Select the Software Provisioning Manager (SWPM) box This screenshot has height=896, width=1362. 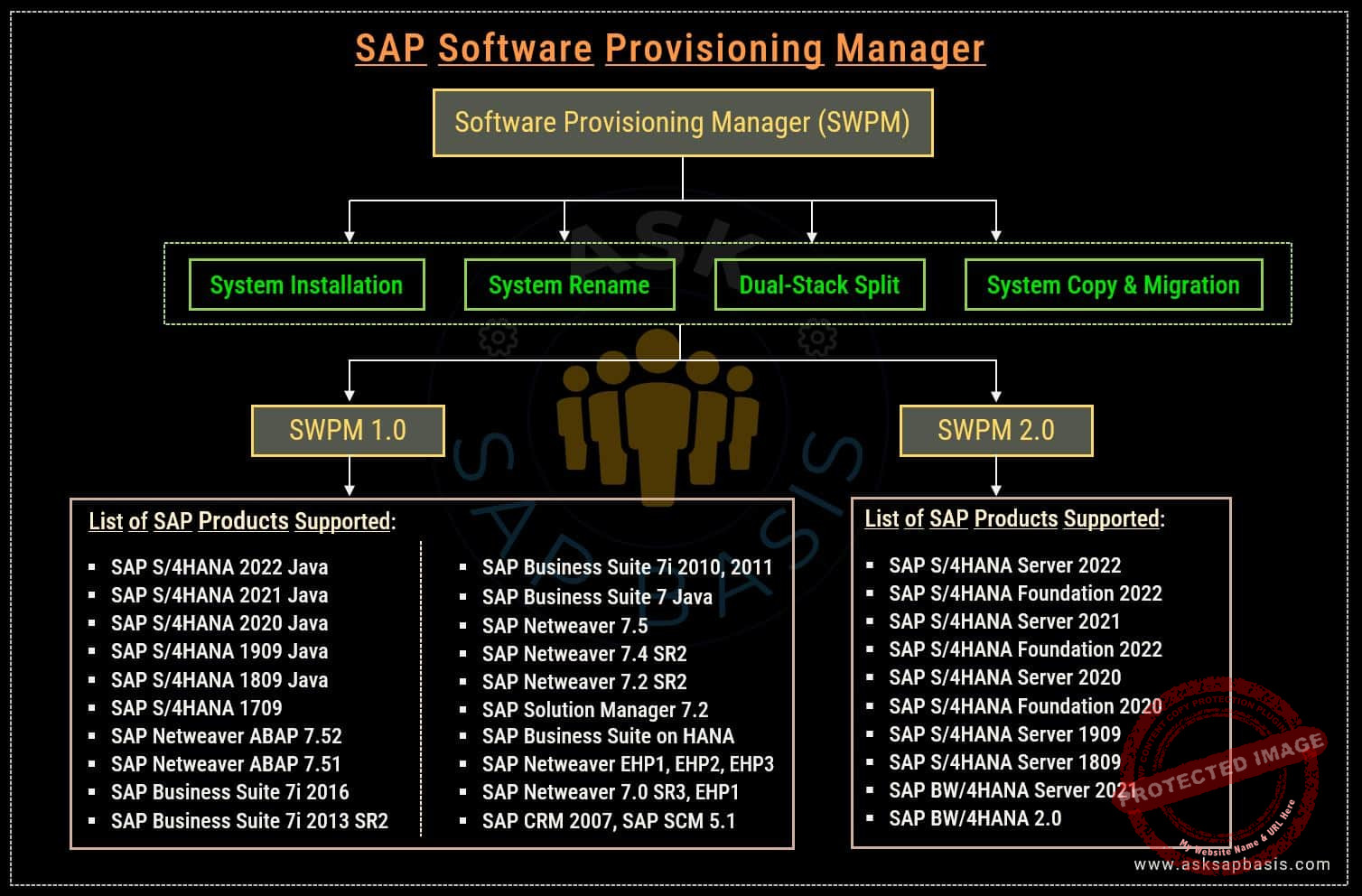point(682,123)
